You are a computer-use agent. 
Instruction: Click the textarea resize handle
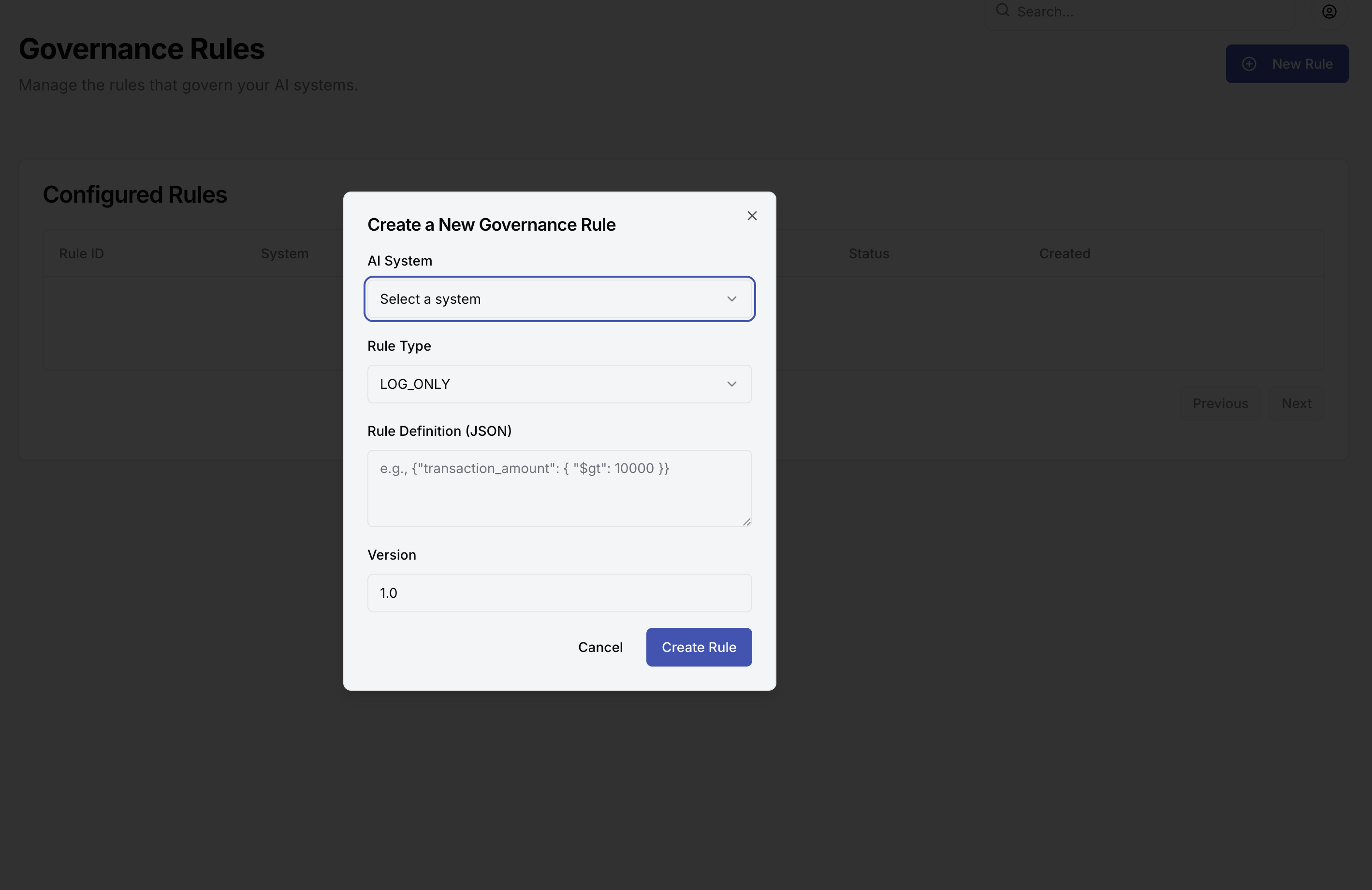[746, 521]
